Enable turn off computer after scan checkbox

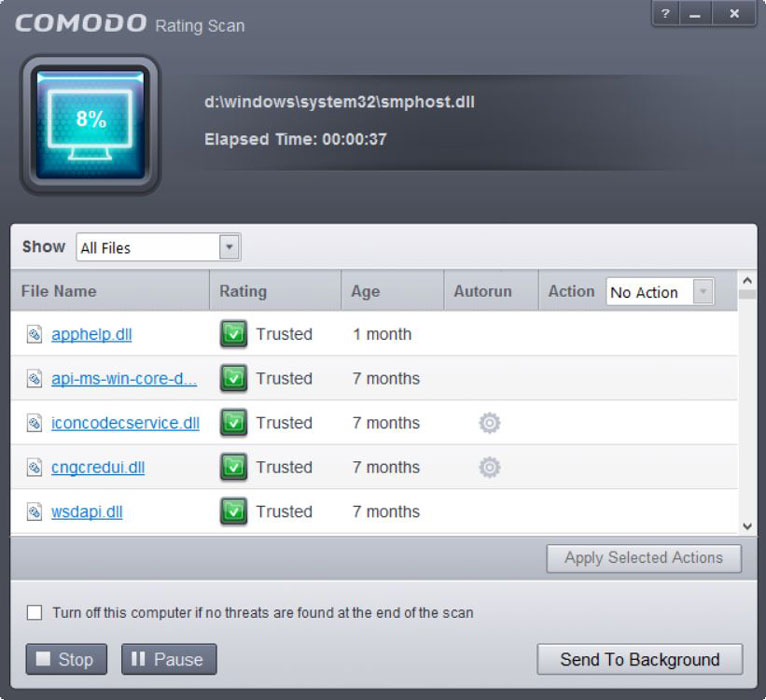coord(34,613)
